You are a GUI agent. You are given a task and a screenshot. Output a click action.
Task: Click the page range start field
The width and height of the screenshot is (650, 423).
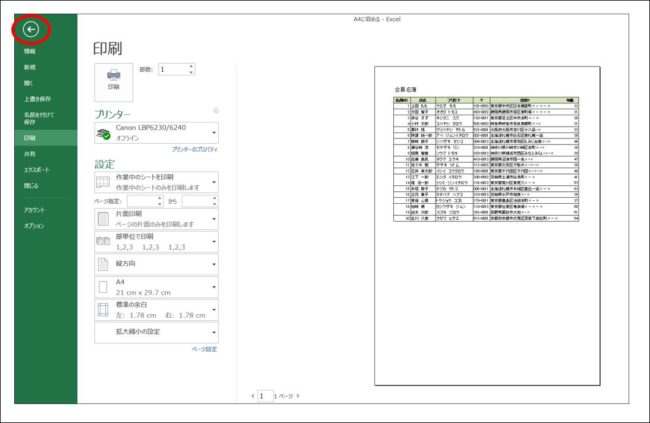pyautogui.click(x=142, y=201)
